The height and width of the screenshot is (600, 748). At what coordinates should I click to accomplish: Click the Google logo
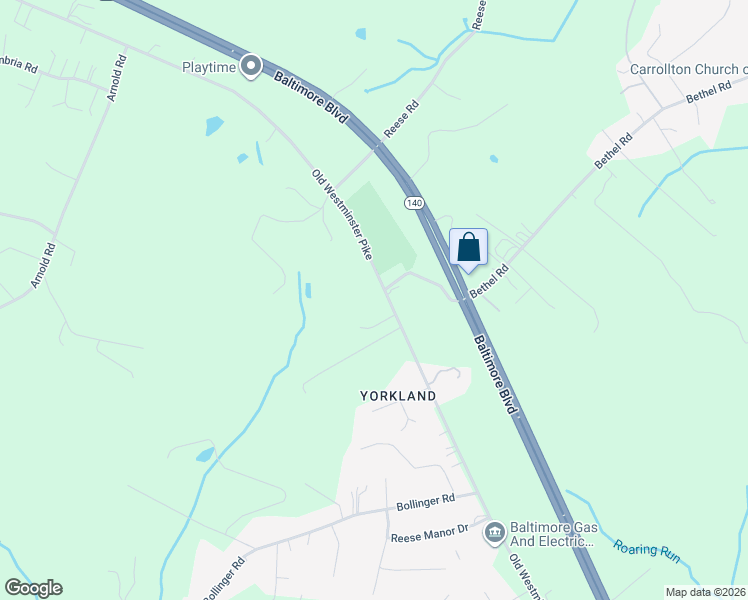point(33,588)
